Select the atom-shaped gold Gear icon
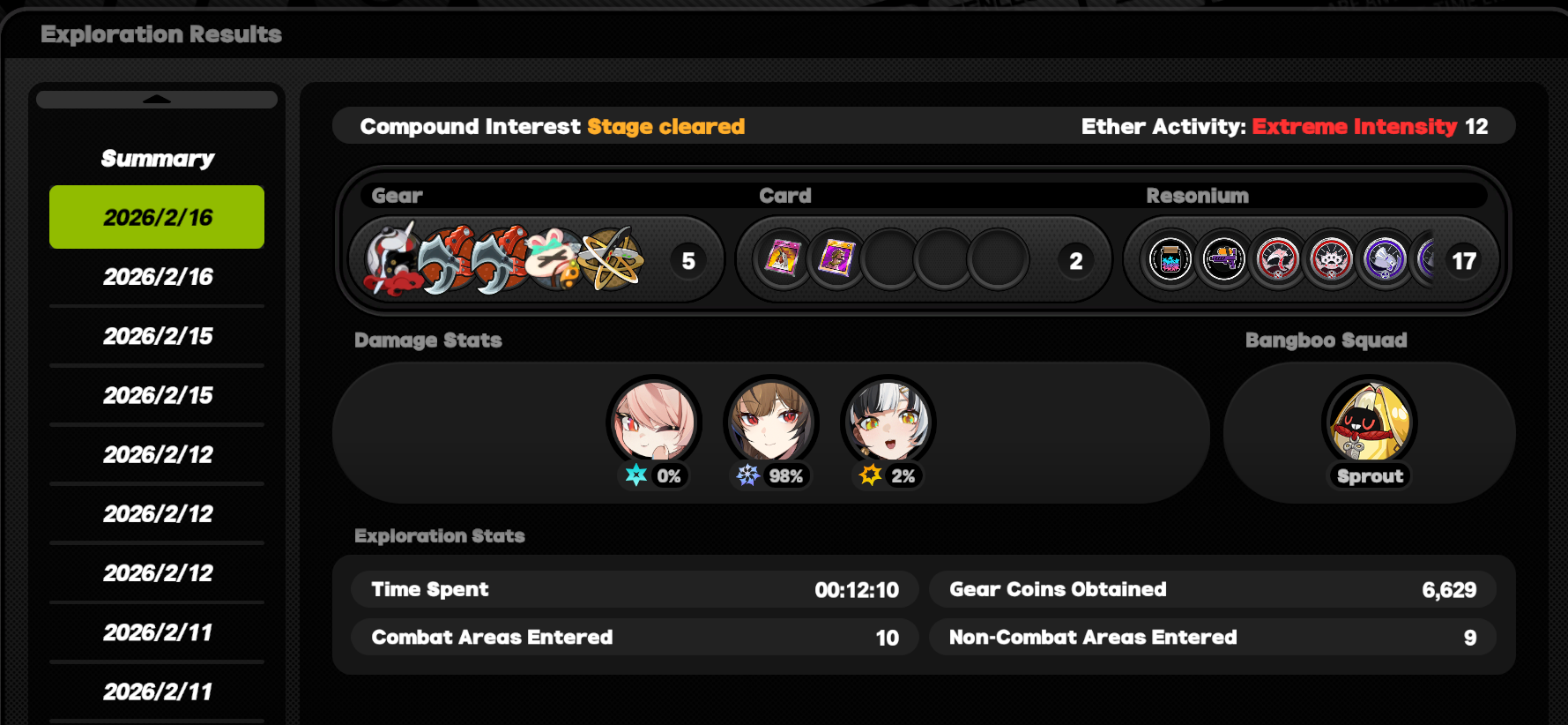Image resolution: width=1568 pixels, height=725 pixels. pyautogui.click(x=610, y=259)
